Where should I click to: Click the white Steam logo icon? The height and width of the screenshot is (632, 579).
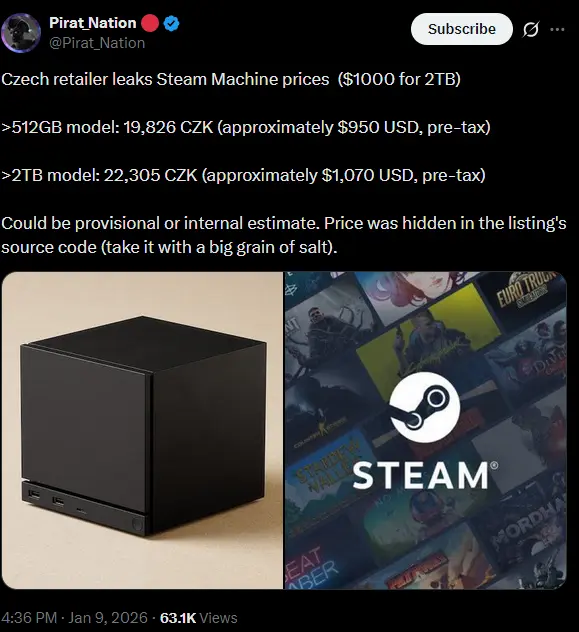click(x=425, y=407)
